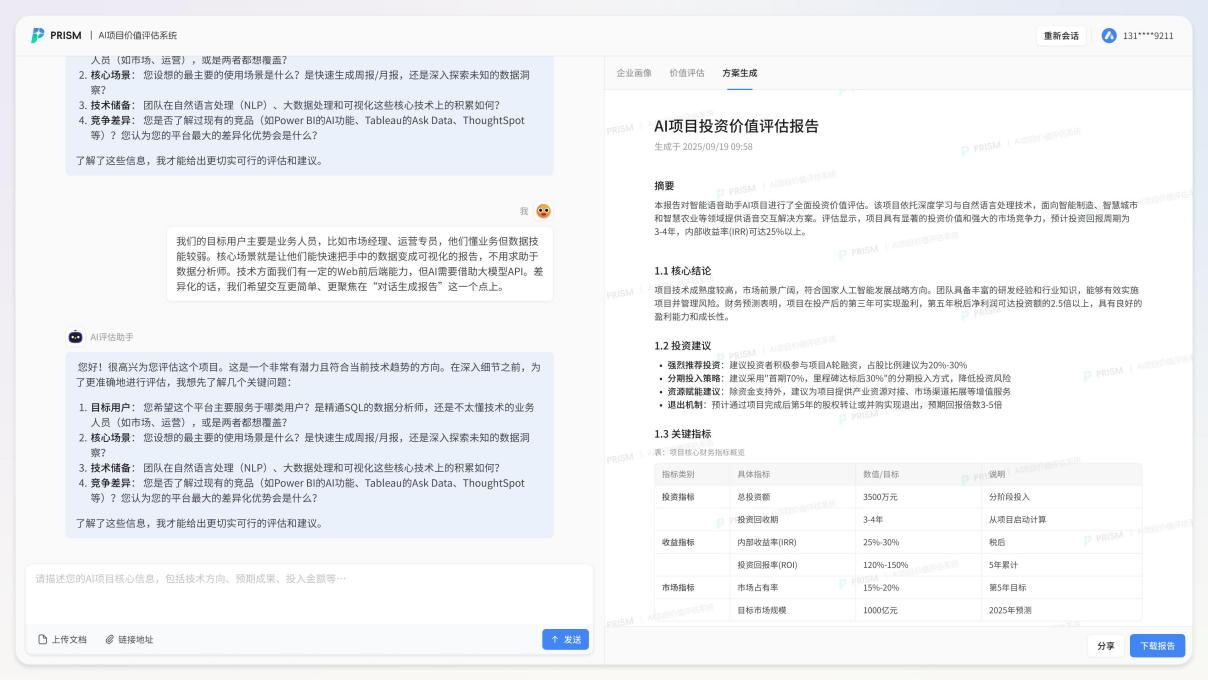Click the blue user avatar icon

pos(1109,36)
